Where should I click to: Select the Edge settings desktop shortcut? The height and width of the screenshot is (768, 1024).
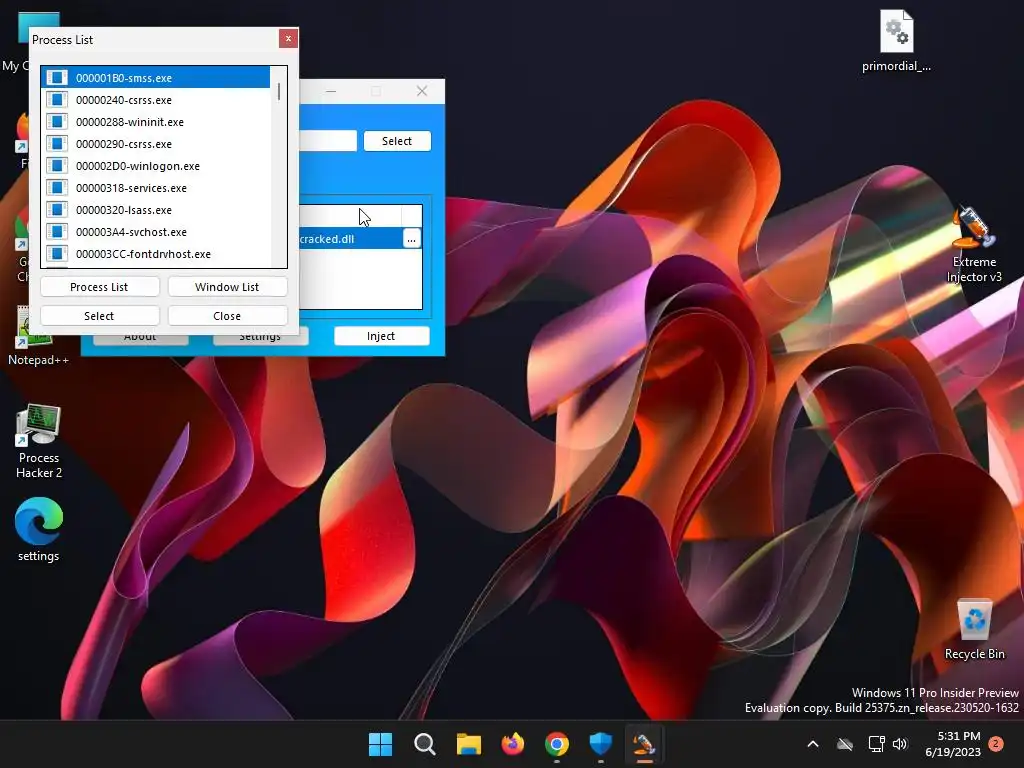point(39,530)
